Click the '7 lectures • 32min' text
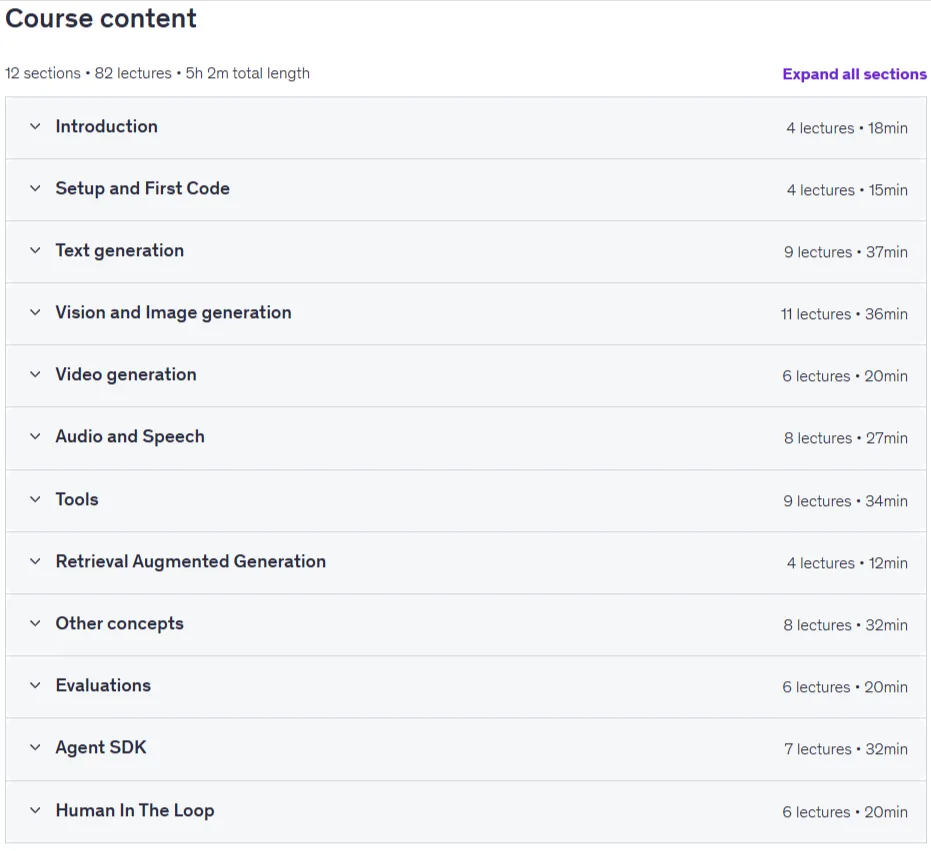 click(x=846, y=749)
